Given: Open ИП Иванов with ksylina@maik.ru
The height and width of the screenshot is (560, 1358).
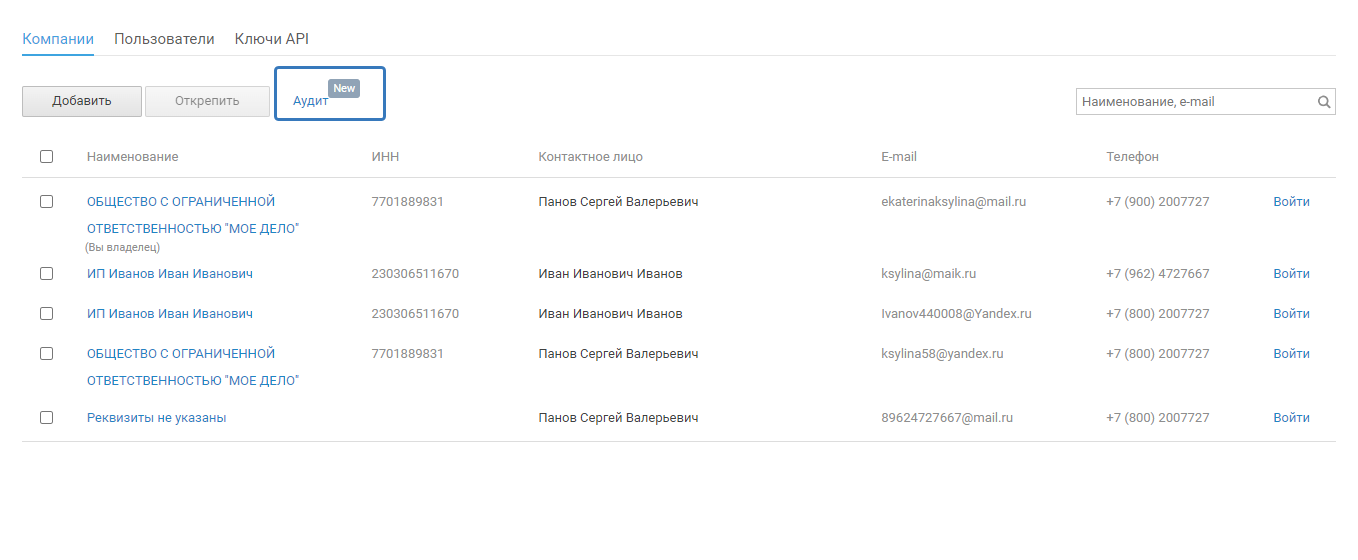Looking at the screenshot, I should (170, 274).
